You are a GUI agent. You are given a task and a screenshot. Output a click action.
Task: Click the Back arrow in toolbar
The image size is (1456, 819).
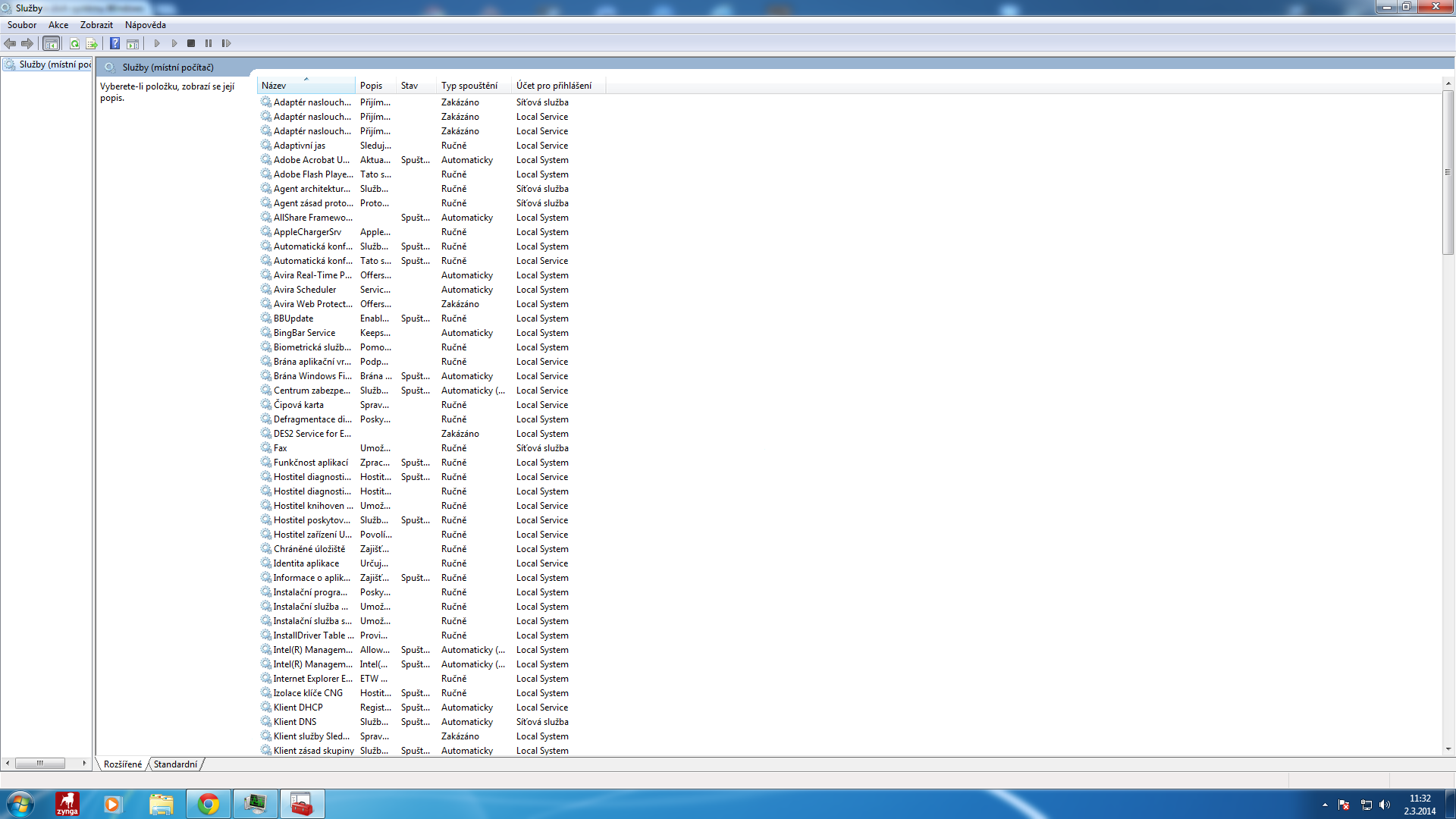point(10,43)
